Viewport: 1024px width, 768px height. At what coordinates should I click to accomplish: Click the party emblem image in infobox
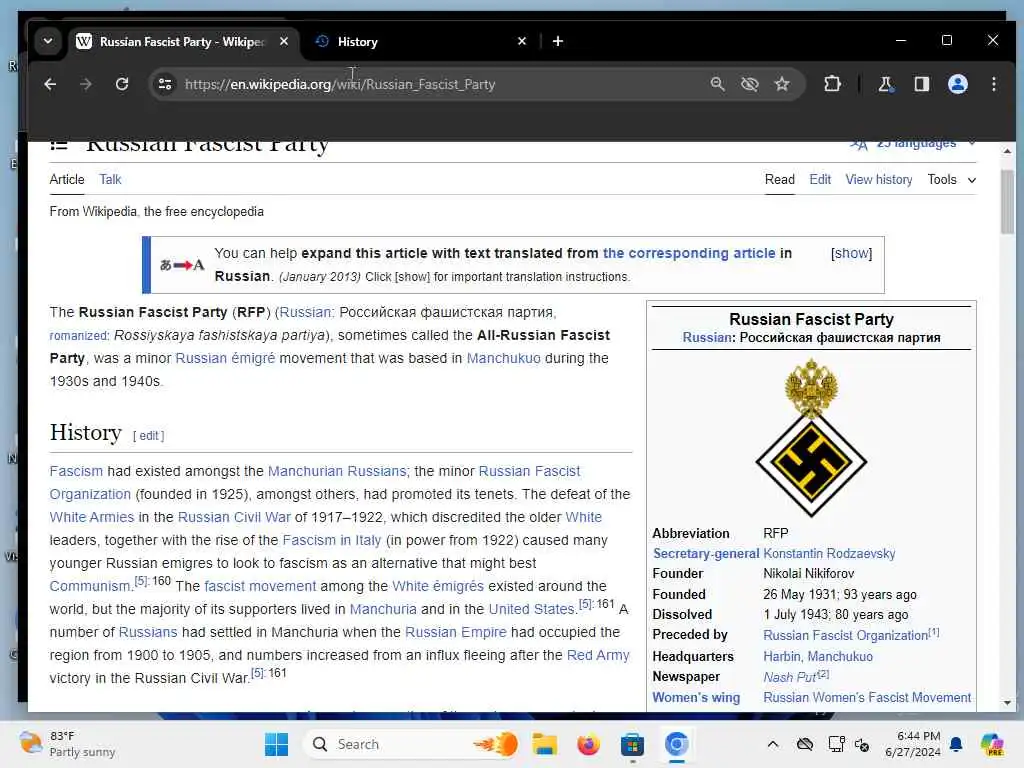point(811,438)
